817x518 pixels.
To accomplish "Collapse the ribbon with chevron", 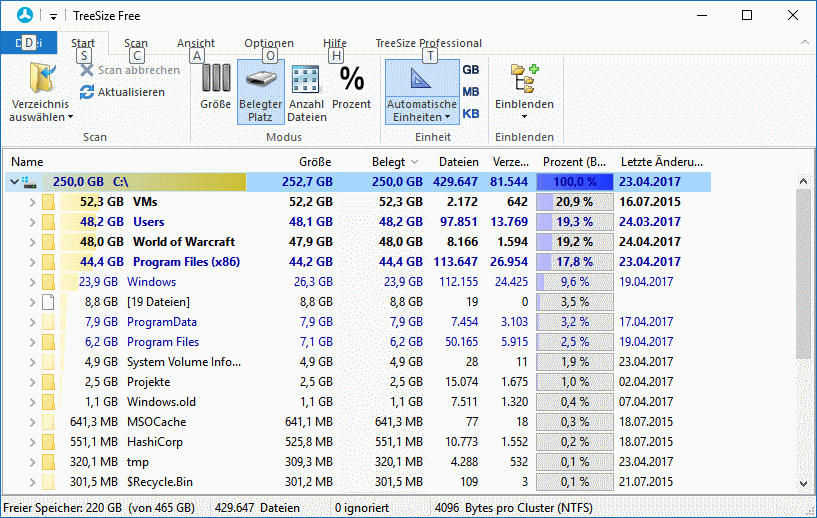I will (804, 42).
